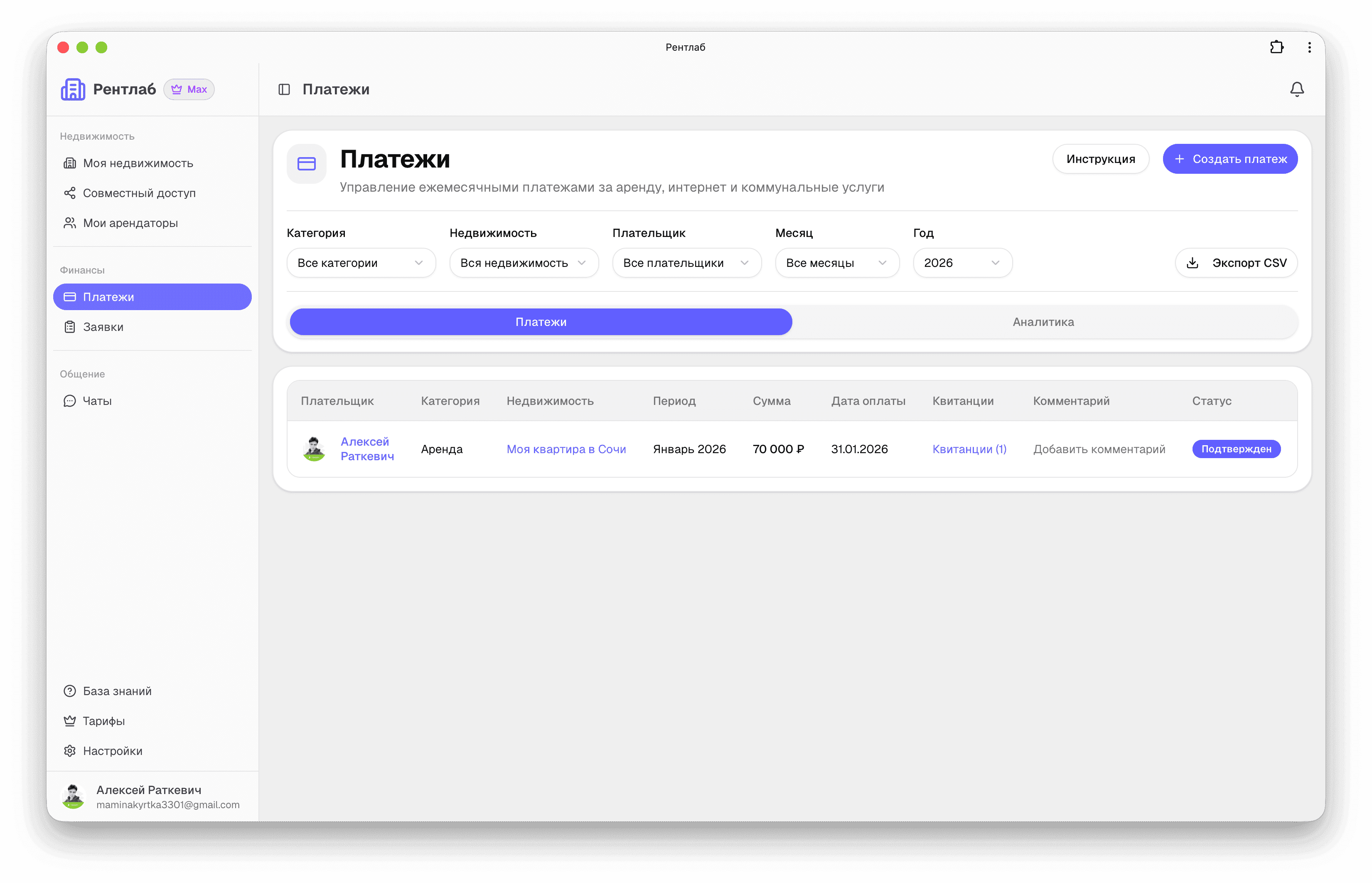Image resolution: width=1372 pixels, height=883 pixels.
Task: Click the Экспорт CSV button
Action: pyautogui.click(x=1236, y=263)
